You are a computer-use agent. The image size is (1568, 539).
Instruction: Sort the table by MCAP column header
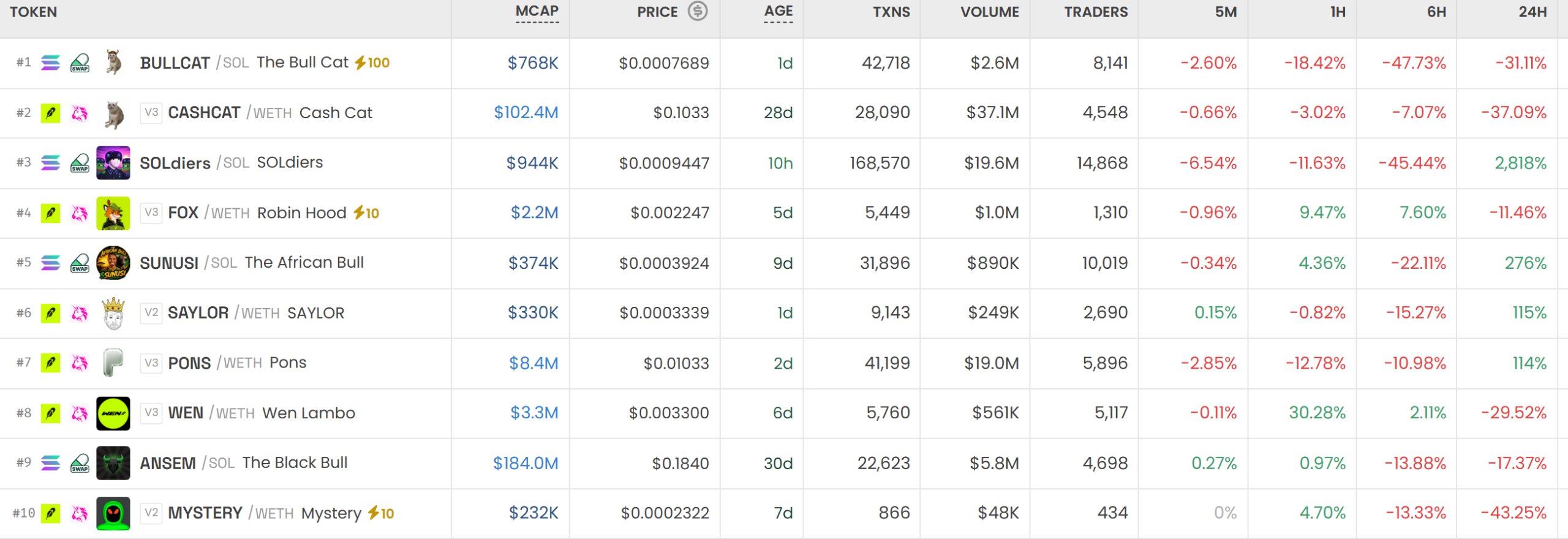pyautogui.click(x=537, y=12)
